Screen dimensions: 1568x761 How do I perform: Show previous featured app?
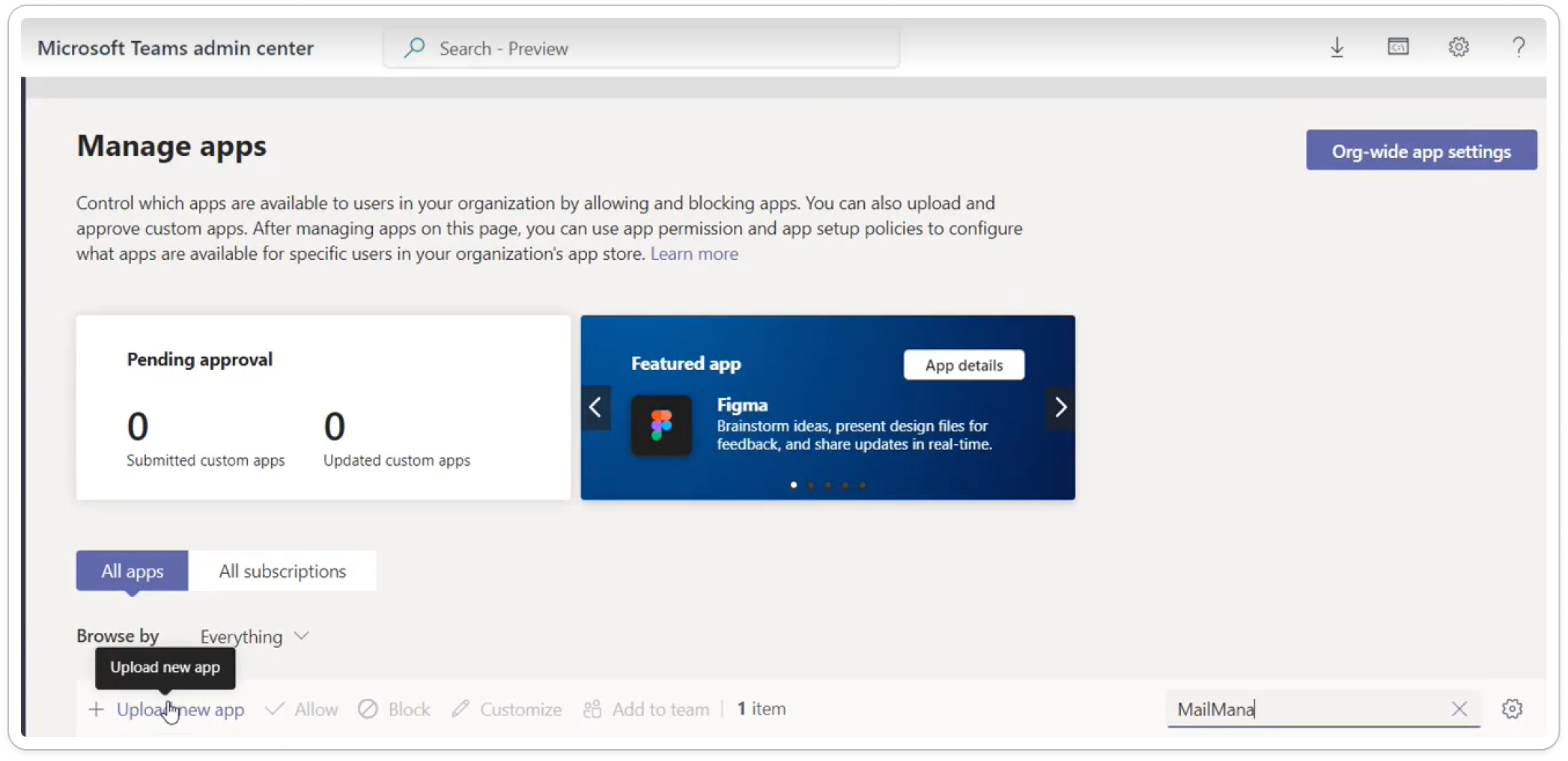595,407
